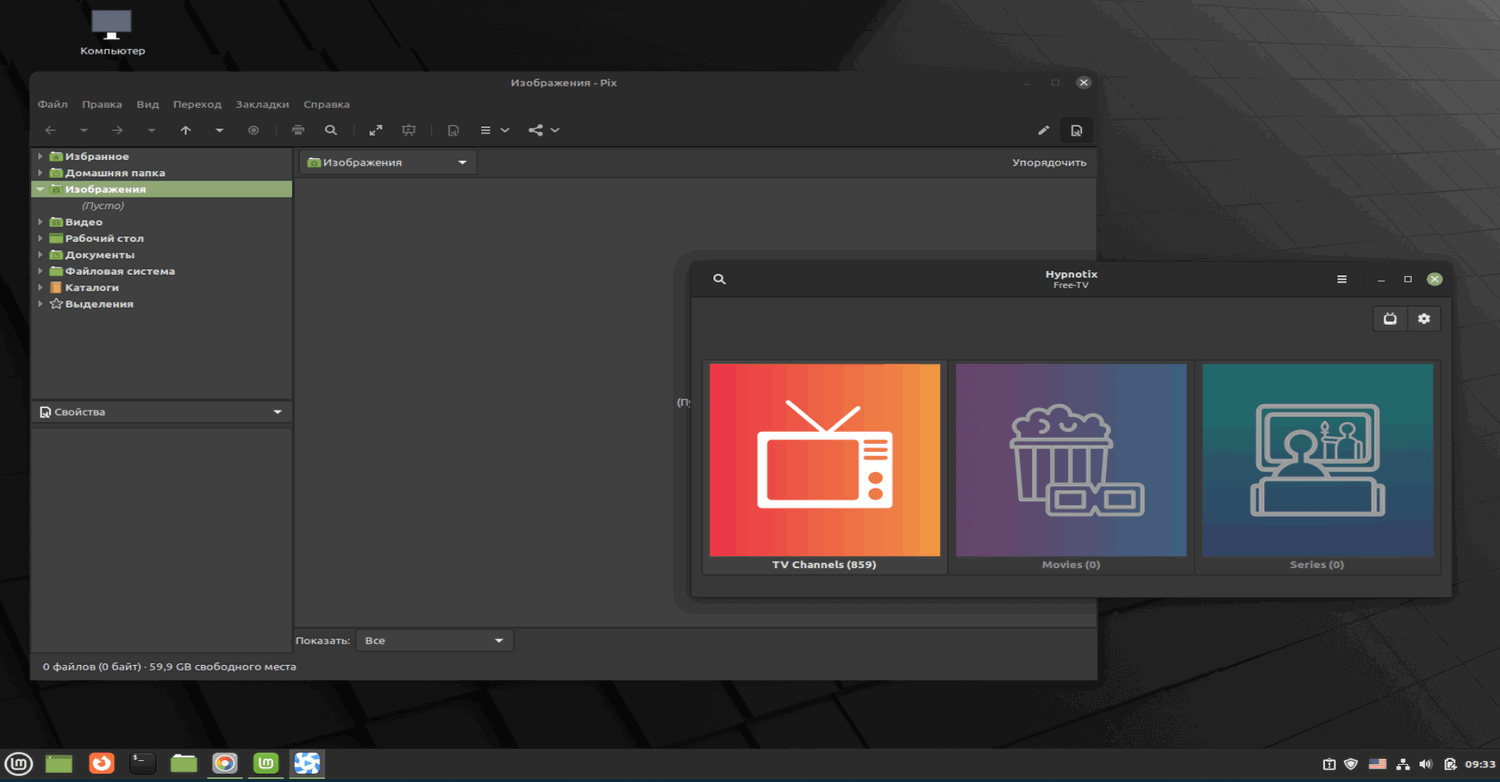Go up to the parent folder

tap(186, 130)
